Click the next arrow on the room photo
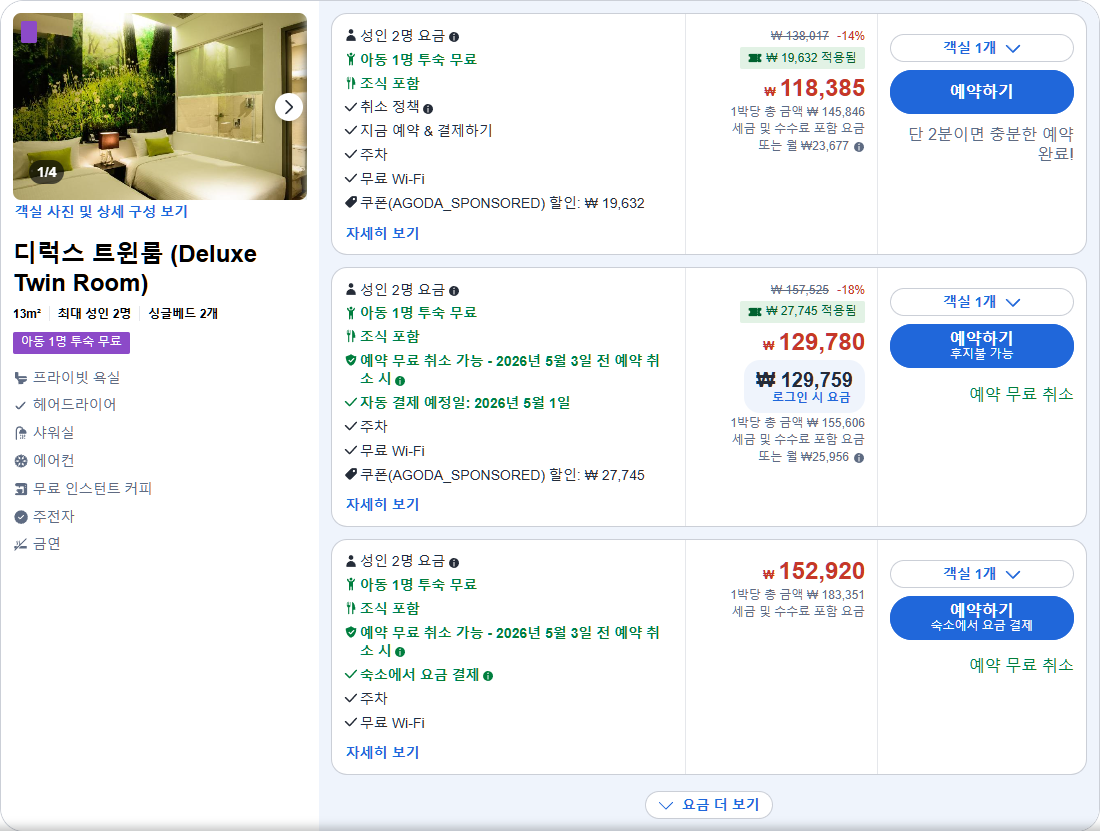Screen dimensions: 1100x832 click(289, 106)
